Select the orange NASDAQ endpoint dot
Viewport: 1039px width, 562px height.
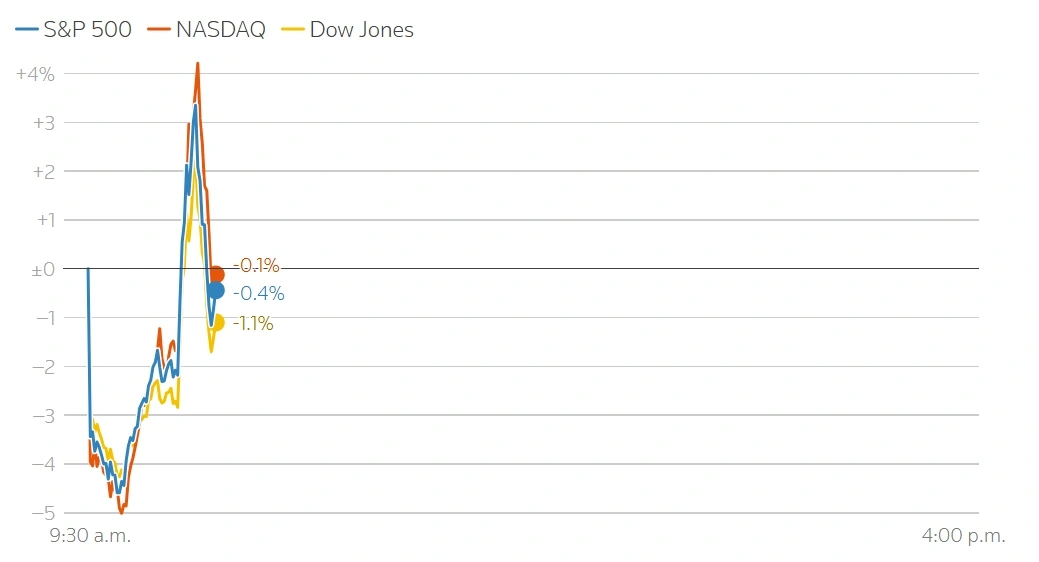tap(216, 274)
